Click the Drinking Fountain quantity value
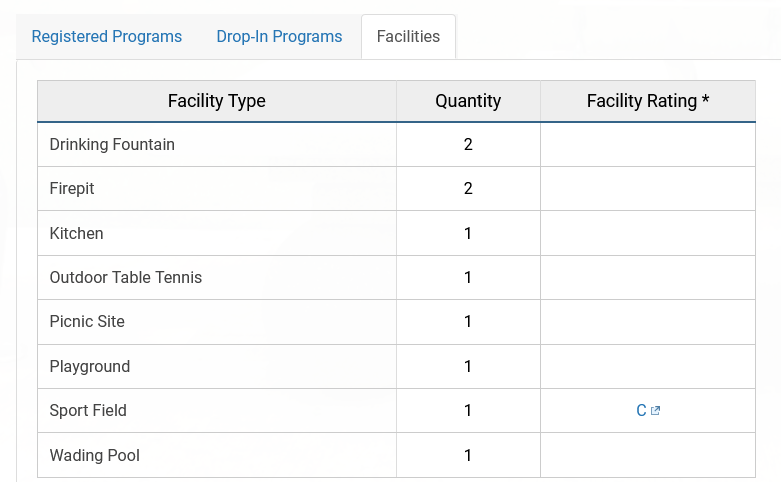This screenshot has width=781, height=482. (468, 144)
